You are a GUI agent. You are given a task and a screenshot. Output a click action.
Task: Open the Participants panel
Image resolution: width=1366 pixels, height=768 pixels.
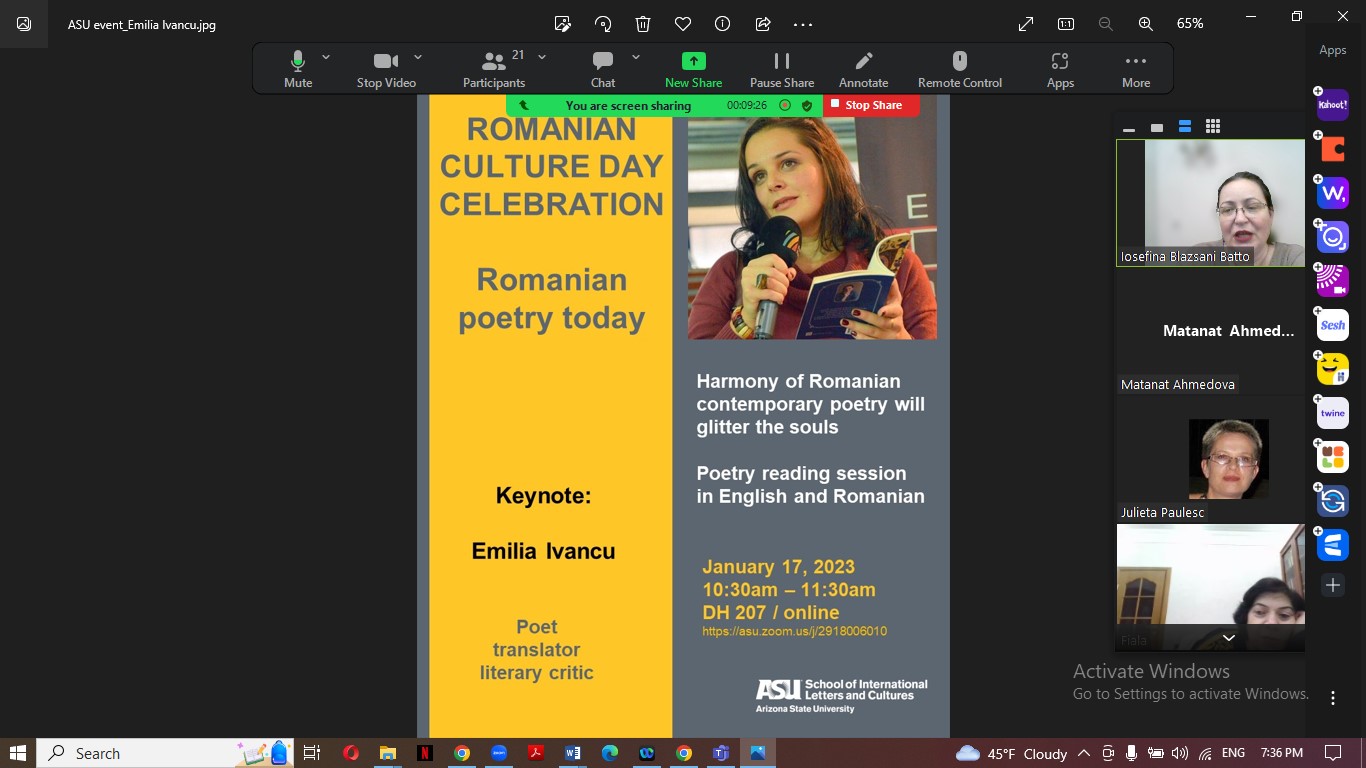tap(494, 69)
